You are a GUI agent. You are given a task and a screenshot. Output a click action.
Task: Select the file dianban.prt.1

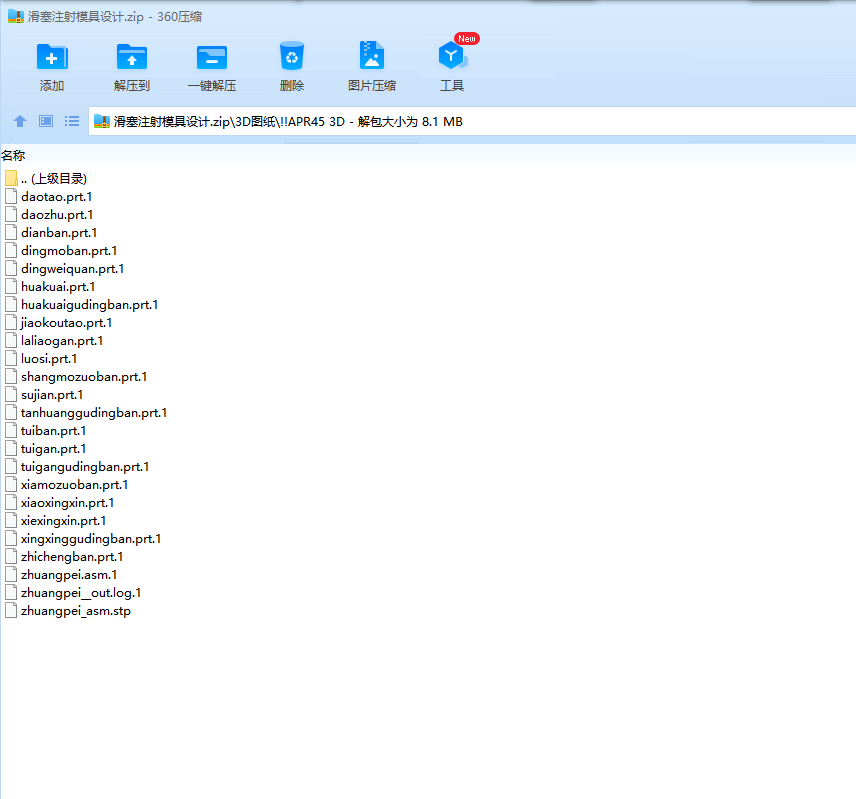pos(59,232)
